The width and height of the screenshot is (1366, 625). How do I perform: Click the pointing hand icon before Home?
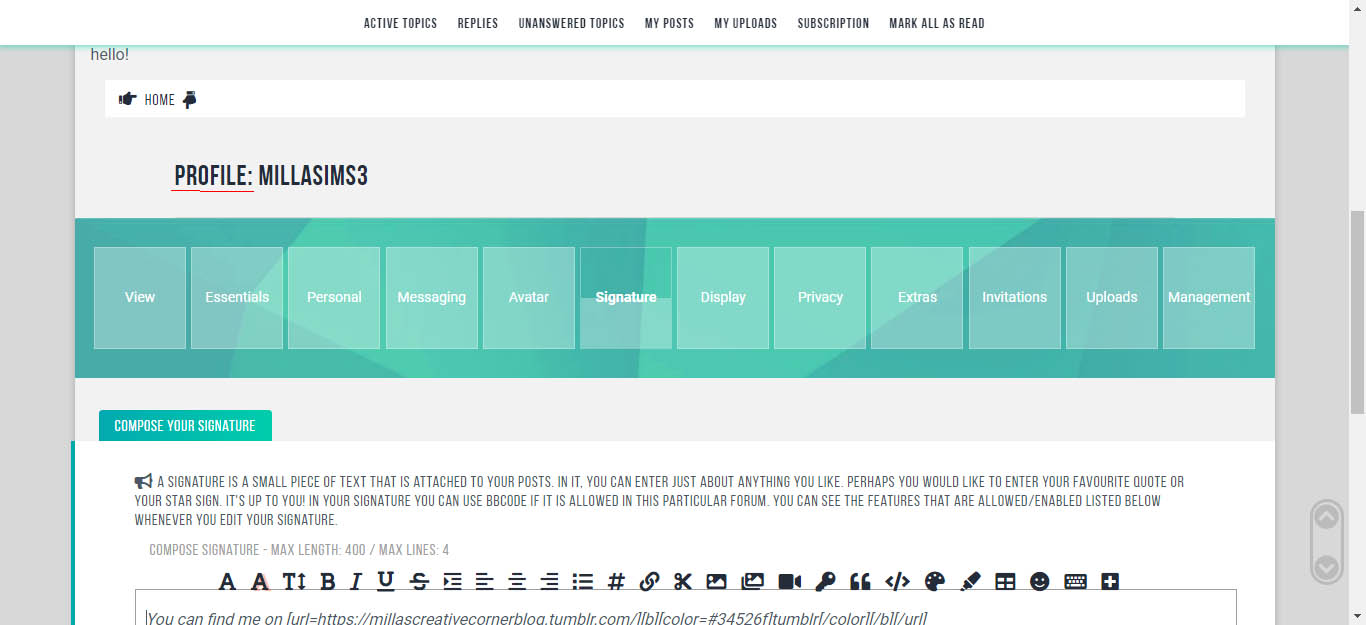coord(127,99)
